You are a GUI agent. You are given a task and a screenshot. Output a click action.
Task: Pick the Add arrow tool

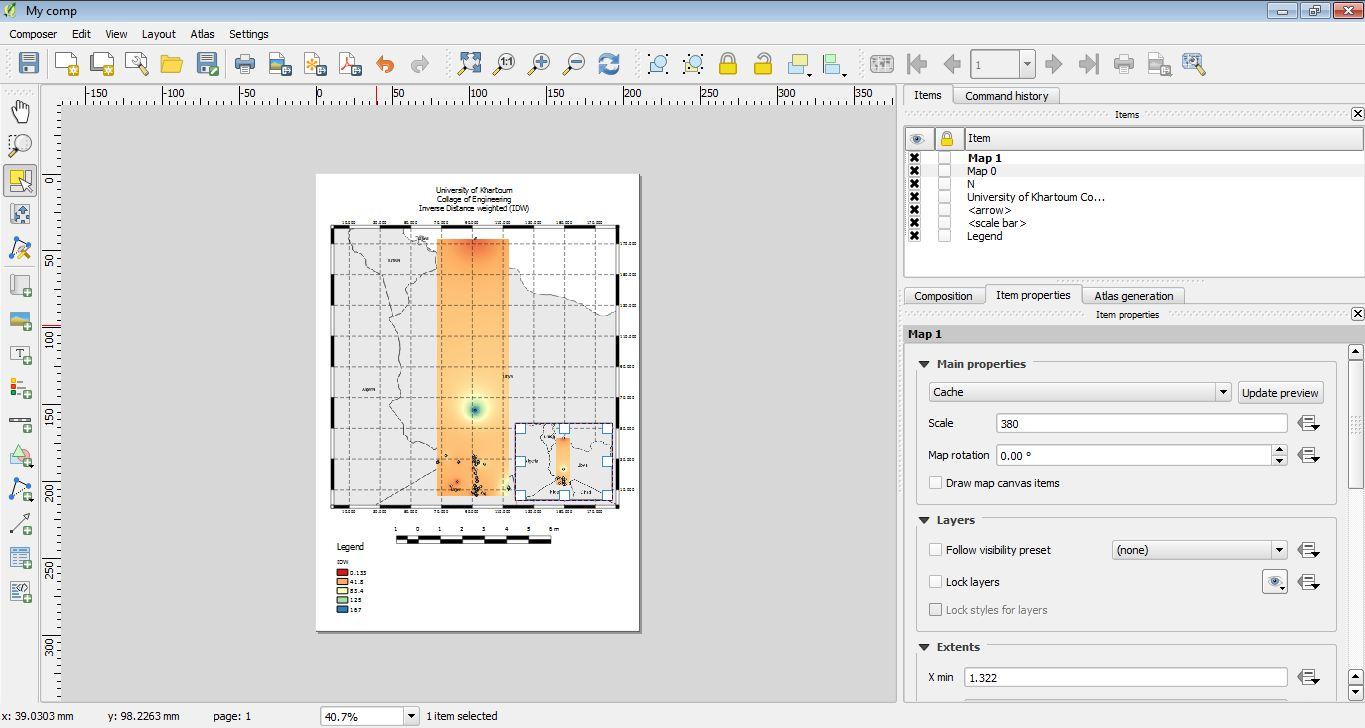tap(20, 524)
